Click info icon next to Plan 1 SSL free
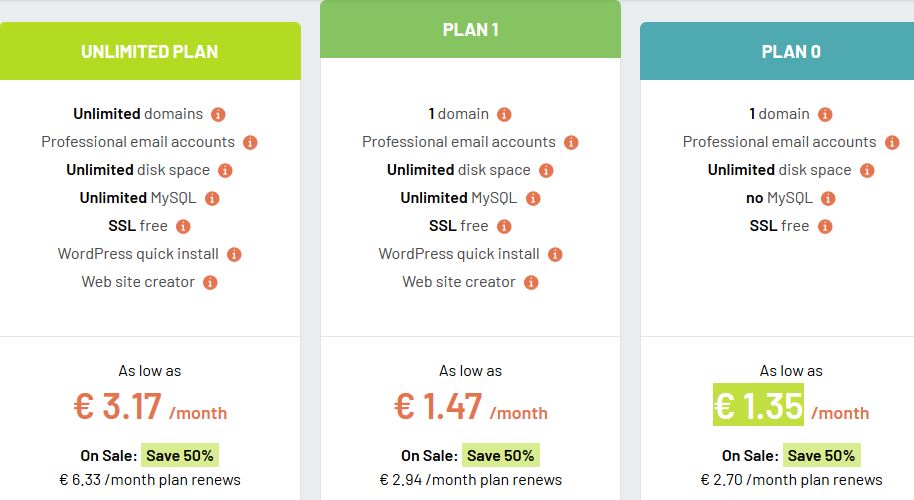The height and width of the screenshot is (500, 914). click(x=504, y=226)
